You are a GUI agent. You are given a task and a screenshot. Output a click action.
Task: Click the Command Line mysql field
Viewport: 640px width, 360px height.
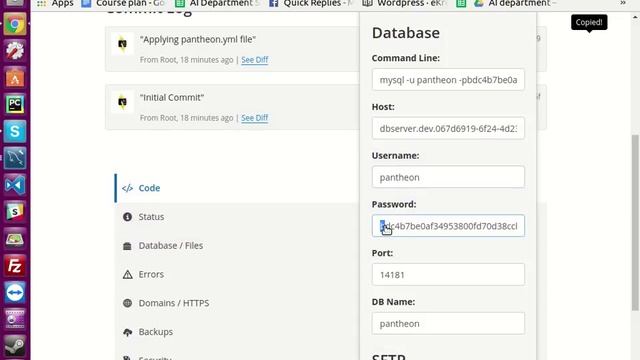[448, 80]
